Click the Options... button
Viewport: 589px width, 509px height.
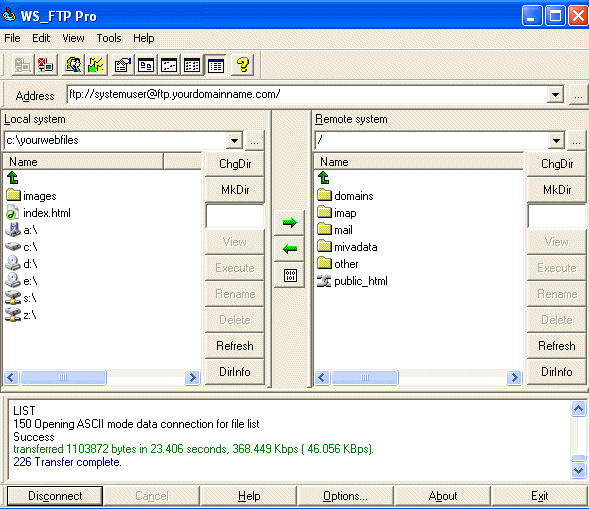(345, 496)
